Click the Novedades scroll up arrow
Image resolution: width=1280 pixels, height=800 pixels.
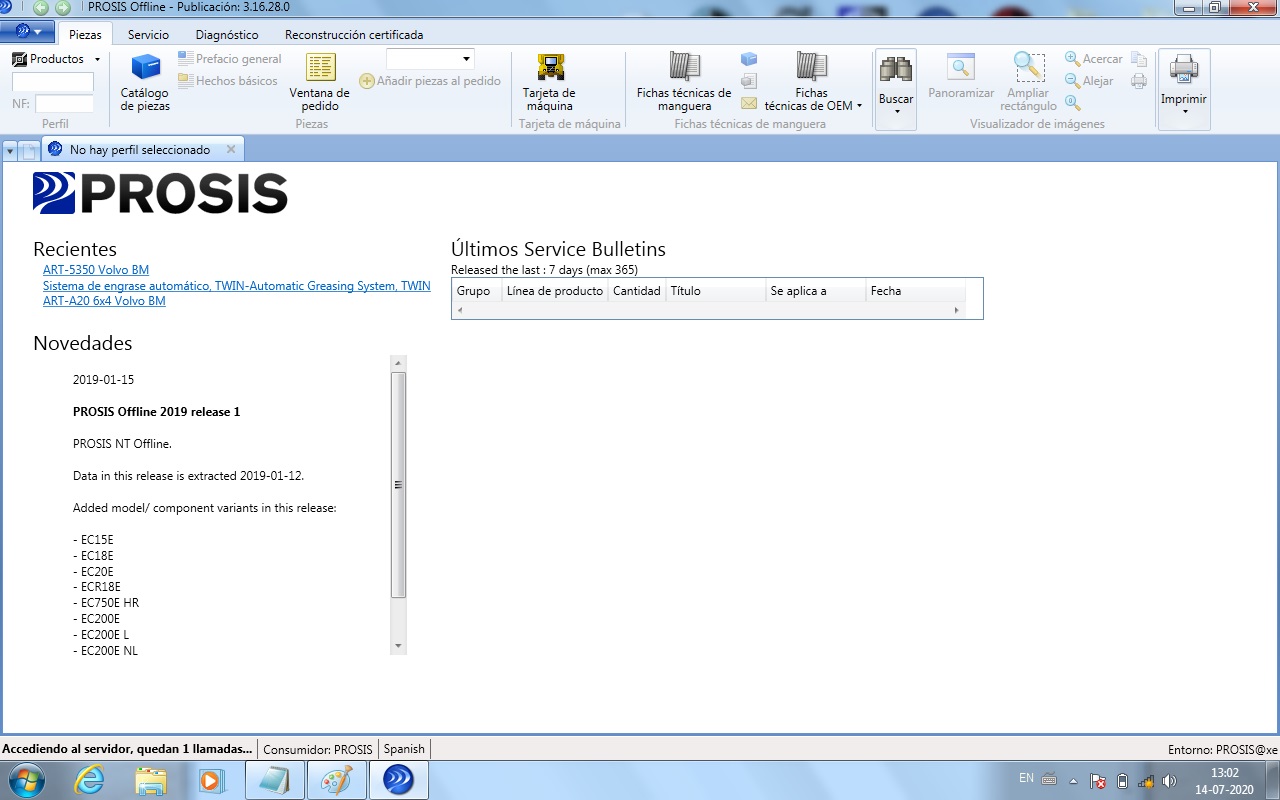(x=398, y=363)
